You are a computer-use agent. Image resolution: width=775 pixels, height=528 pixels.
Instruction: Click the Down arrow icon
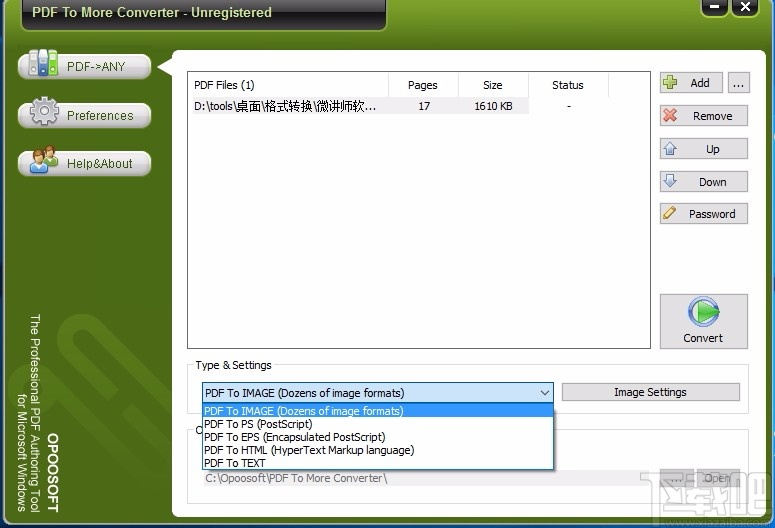(670, 180)
